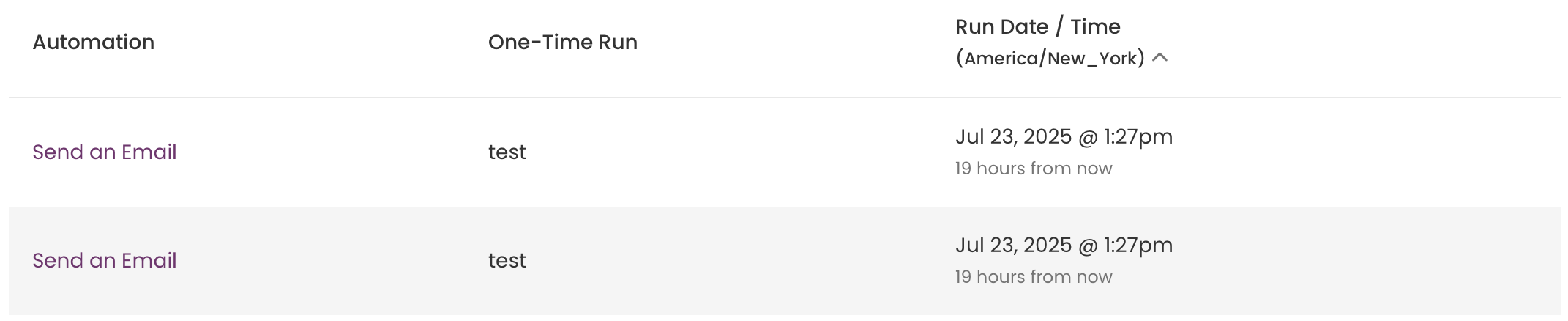The width and height of the screenshot is (1568, 321).
Task: Select the white first table row
Action: click(x=785, y=152)
